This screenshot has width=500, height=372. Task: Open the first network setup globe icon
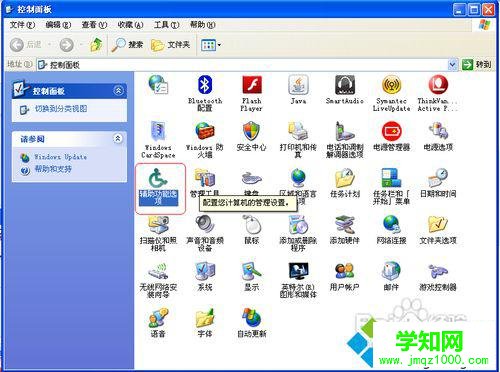pyautogui.click(x=158, y=85)
